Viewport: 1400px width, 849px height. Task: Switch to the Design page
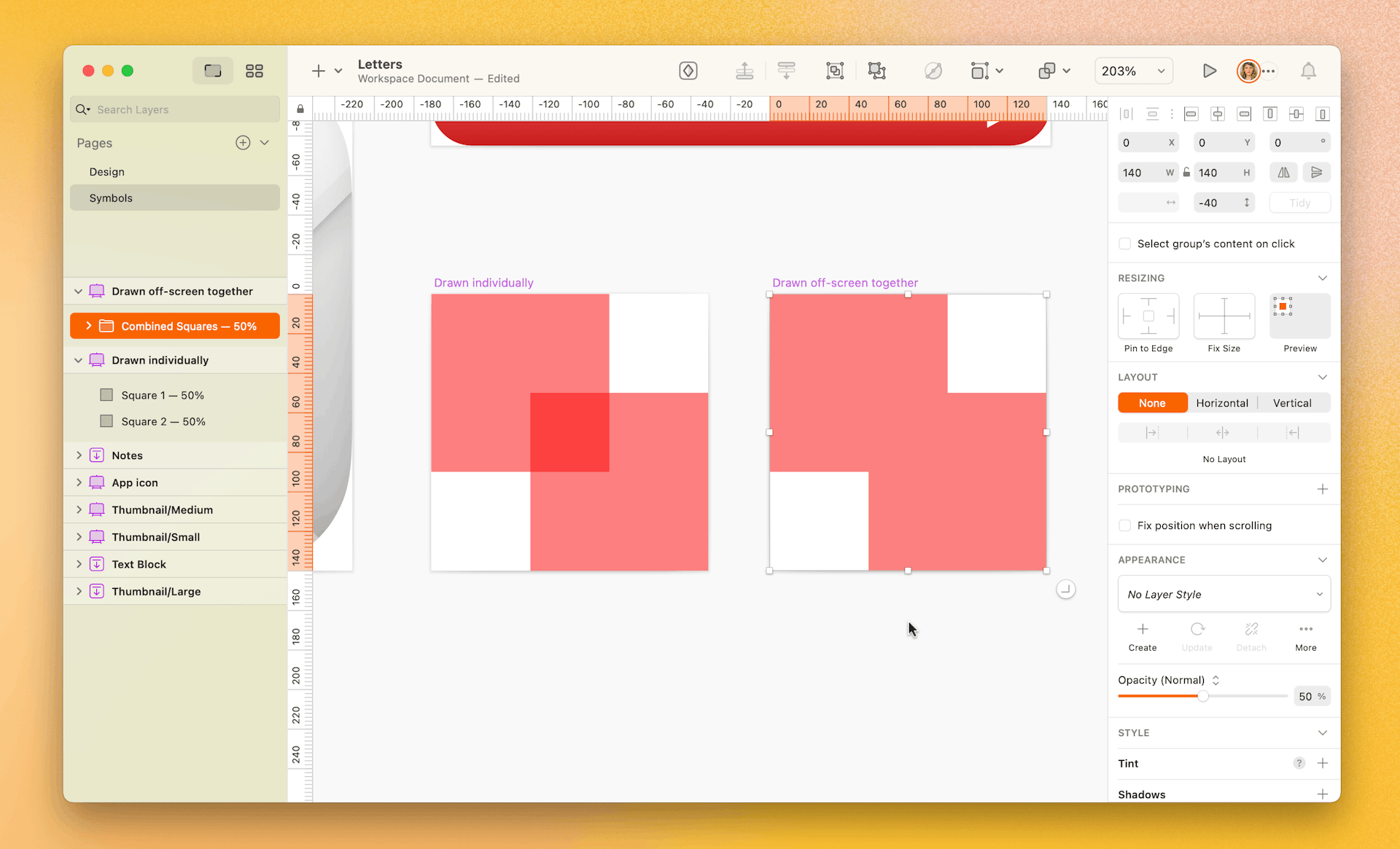107,171
